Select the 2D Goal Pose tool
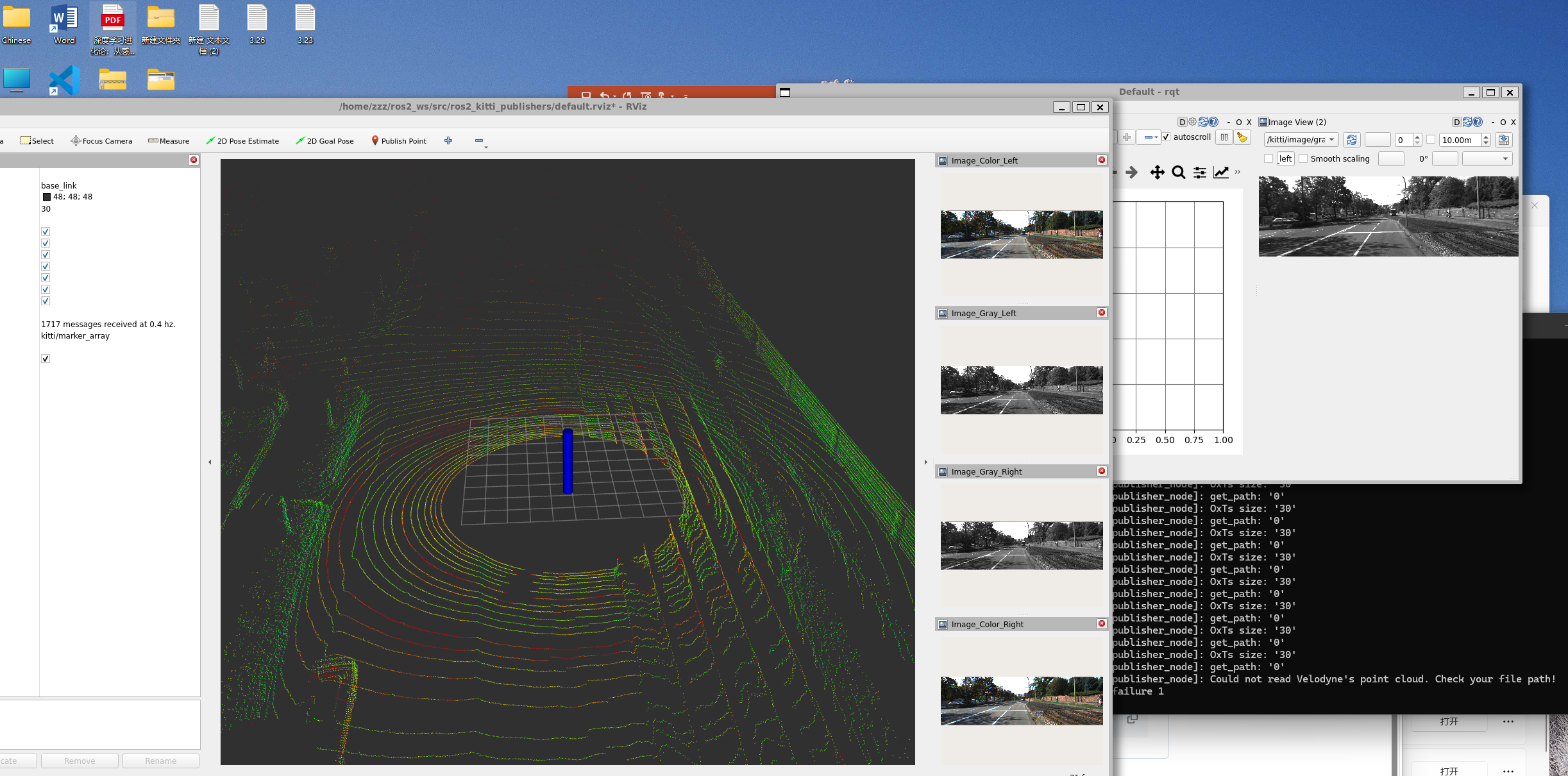 325,140
